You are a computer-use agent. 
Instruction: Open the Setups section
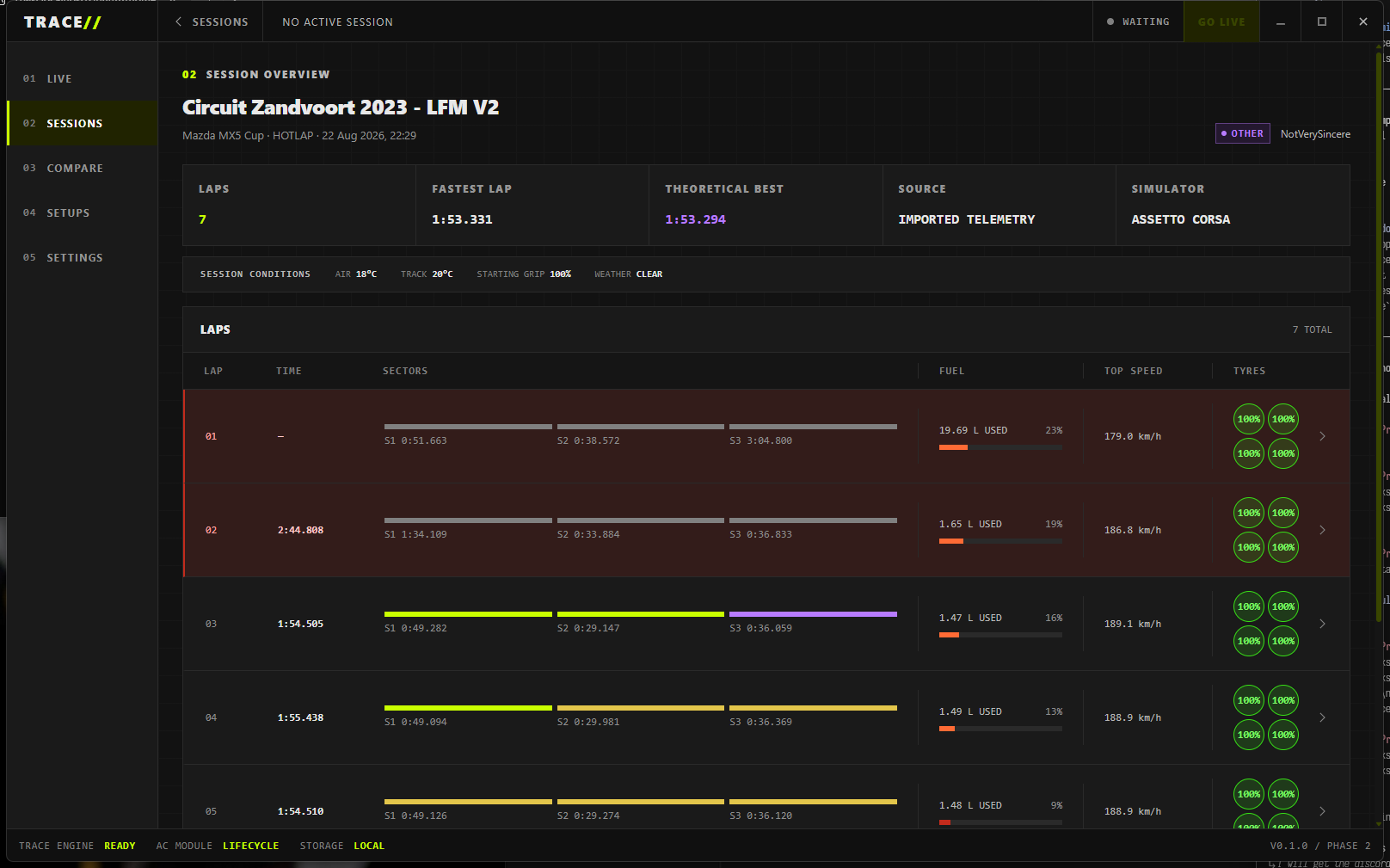pos(82,212)
